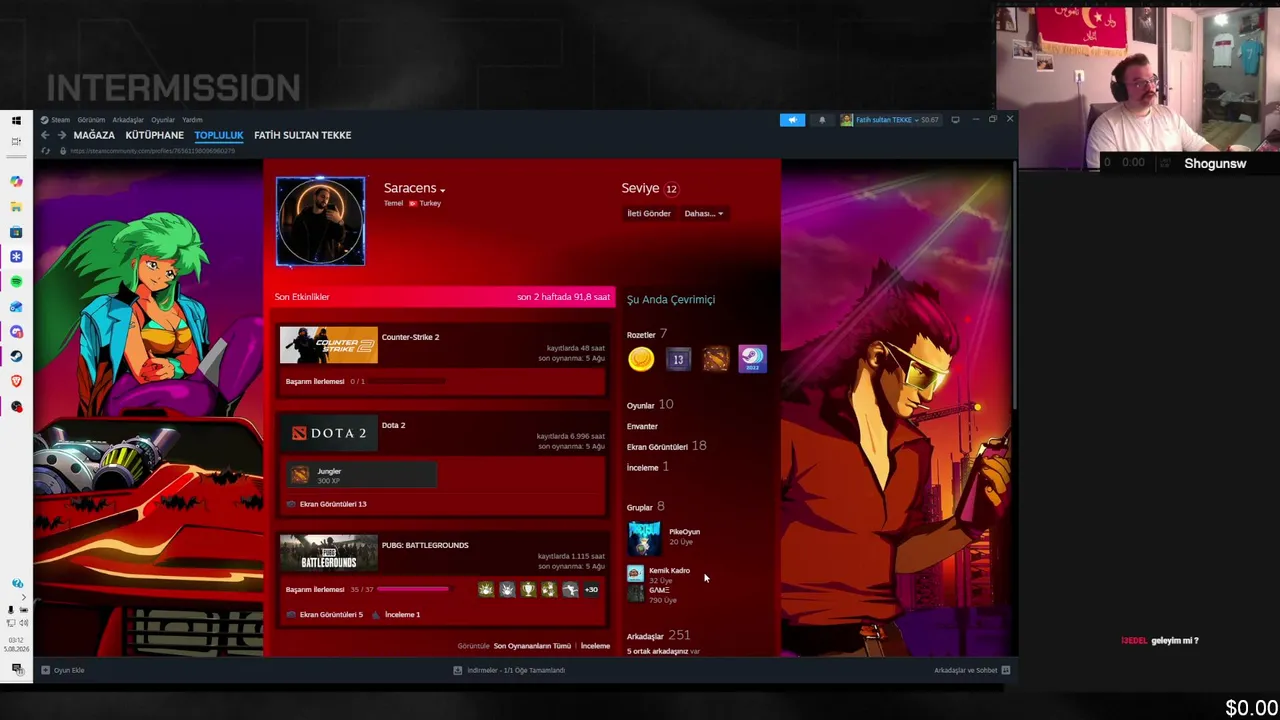Click the +30 more achievements indicator
1280x720 pixels.
click(591, 590)
